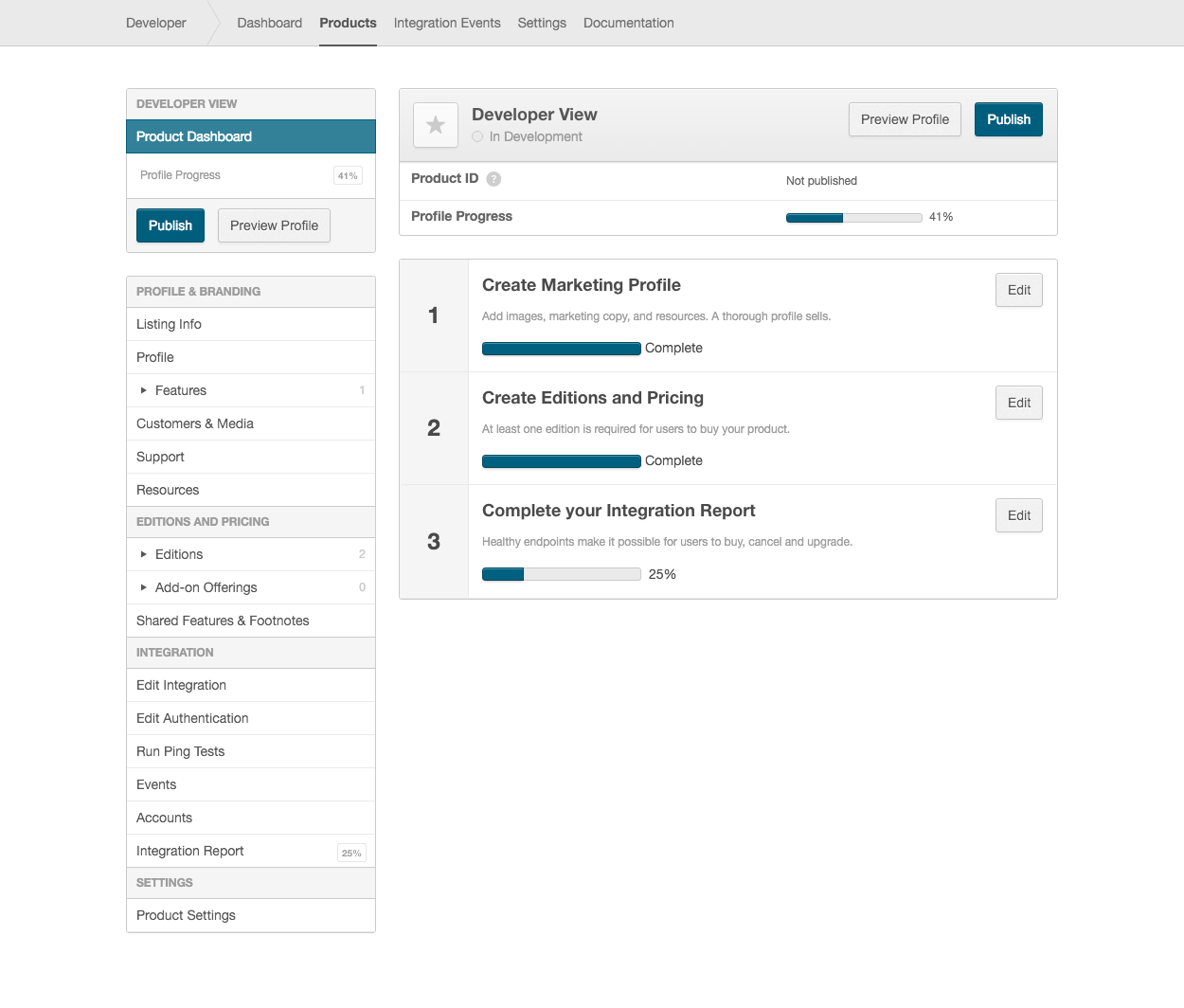Open the Product ID help question mark

point(493,179)
